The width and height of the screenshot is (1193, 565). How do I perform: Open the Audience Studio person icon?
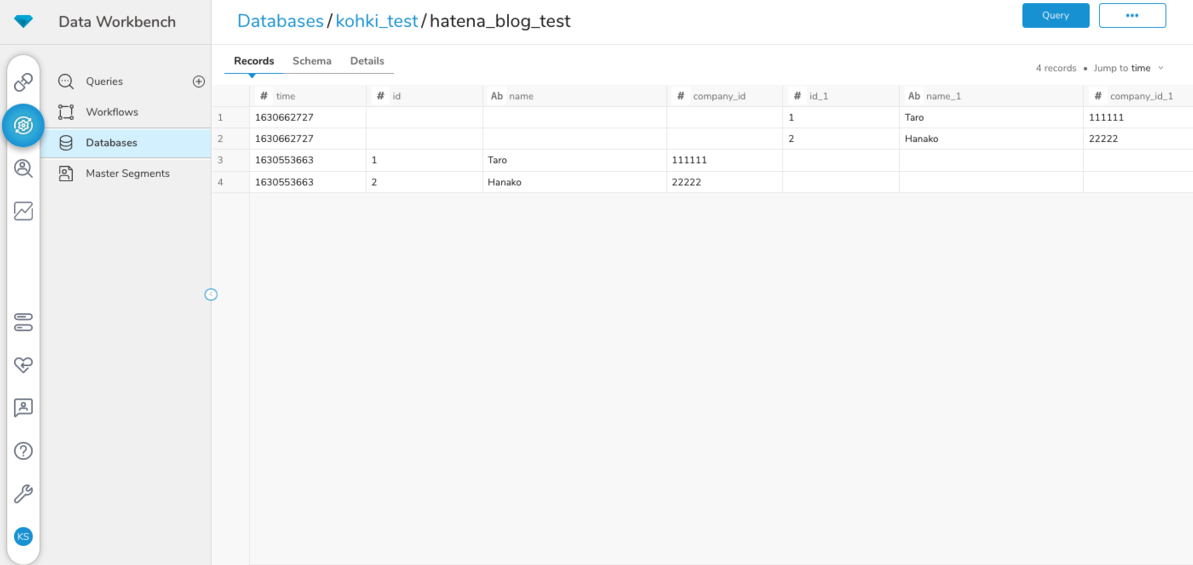coord(23,168)
